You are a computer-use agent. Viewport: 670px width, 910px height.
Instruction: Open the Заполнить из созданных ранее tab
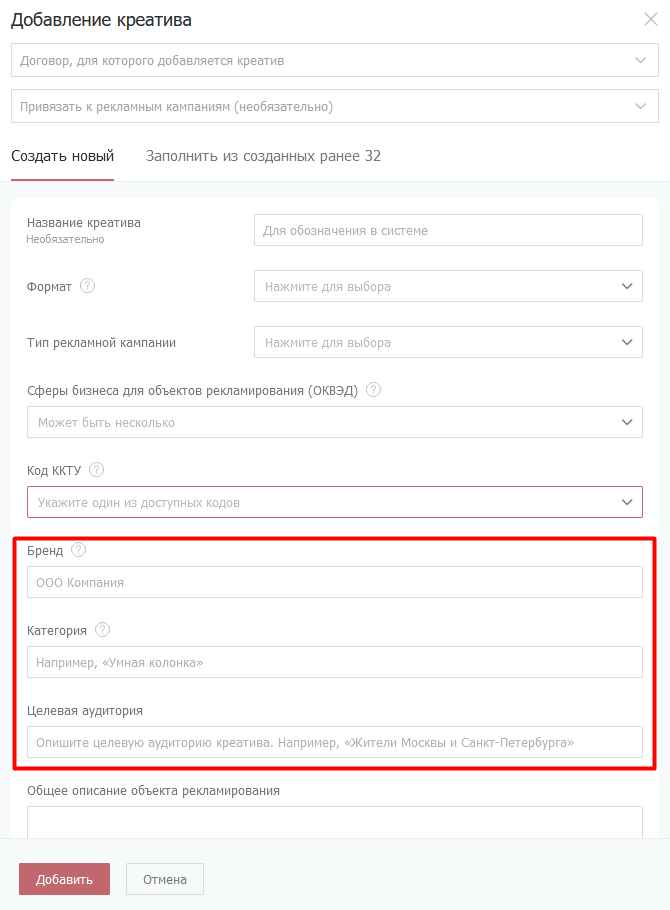263,156
